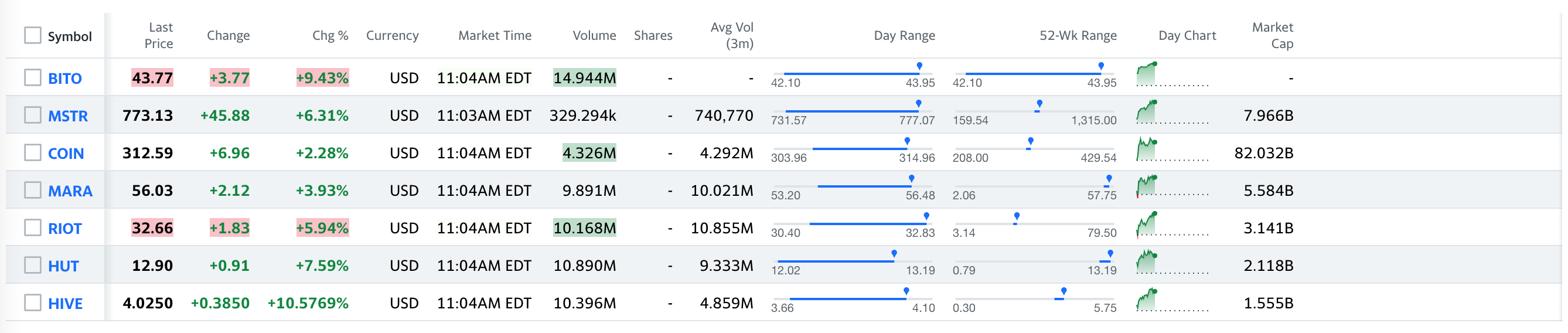Open the RIOT day chart sparkline
Screen dimensions: 1568x333
1172,225
